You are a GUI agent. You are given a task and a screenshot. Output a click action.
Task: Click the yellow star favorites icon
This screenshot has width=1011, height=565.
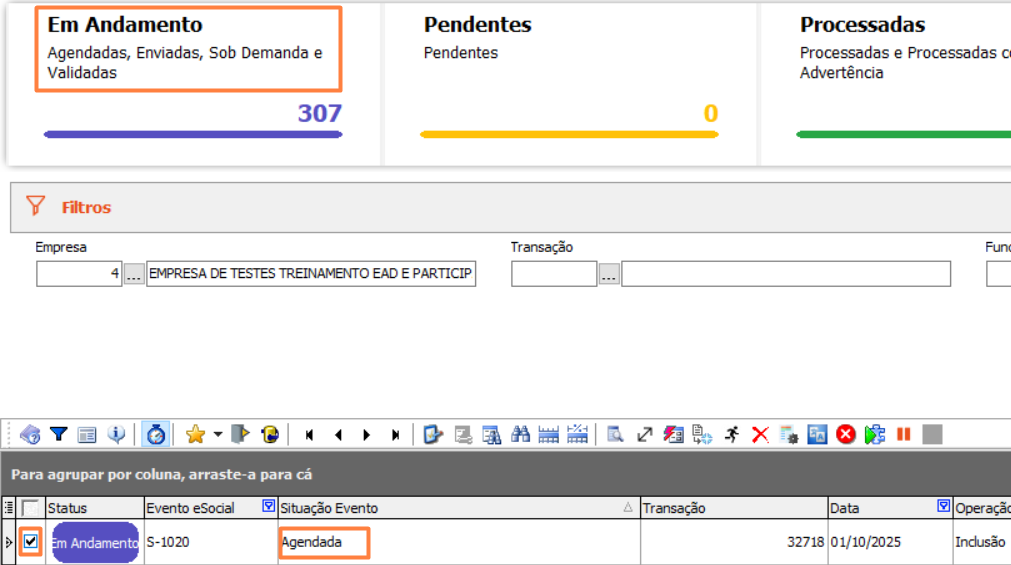point(195,434)
